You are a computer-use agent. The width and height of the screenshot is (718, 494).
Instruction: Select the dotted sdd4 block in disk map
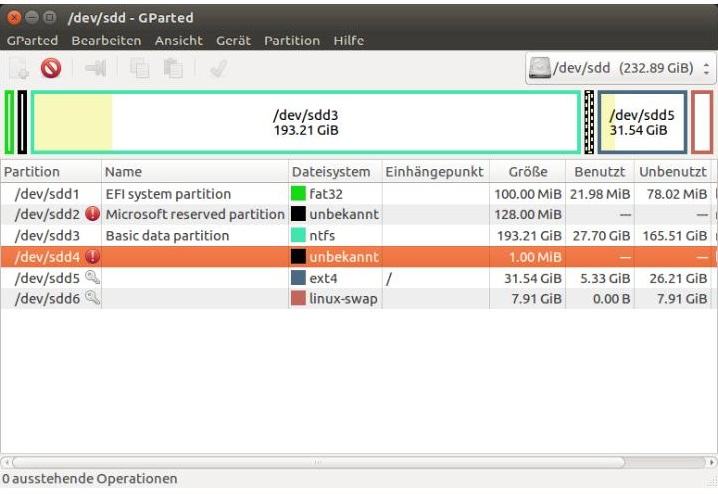click(589, 122)
